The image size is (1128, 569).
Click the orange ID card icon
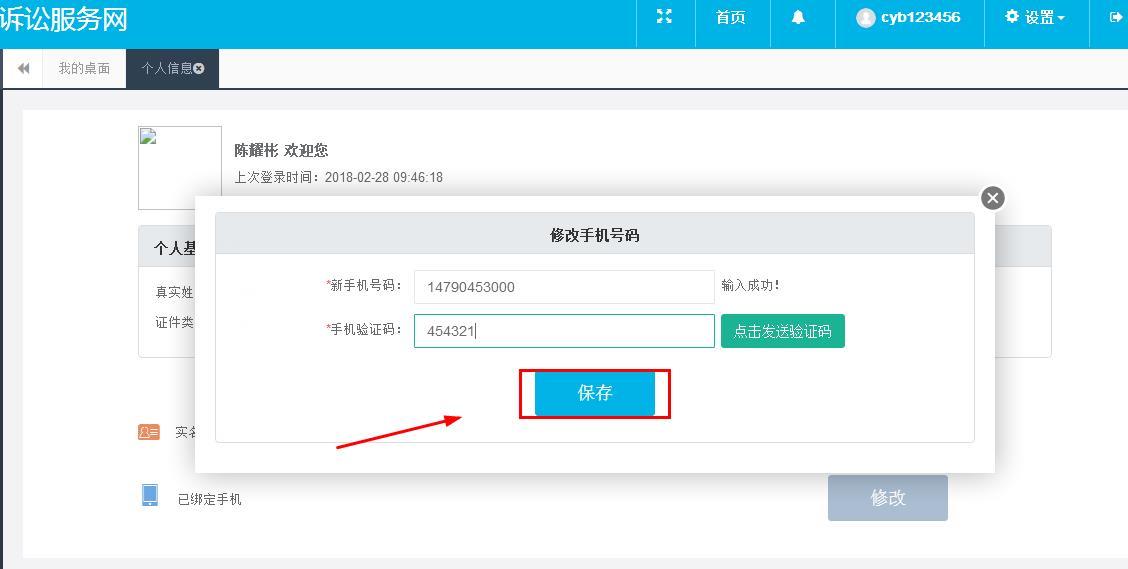[x=149, y=432]
